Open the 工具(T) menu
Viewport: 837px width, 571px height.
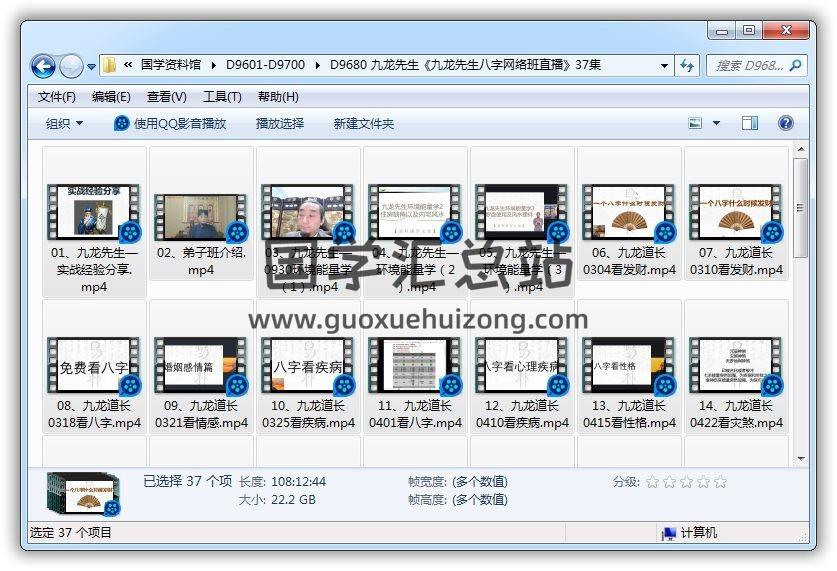pos(222,97)
